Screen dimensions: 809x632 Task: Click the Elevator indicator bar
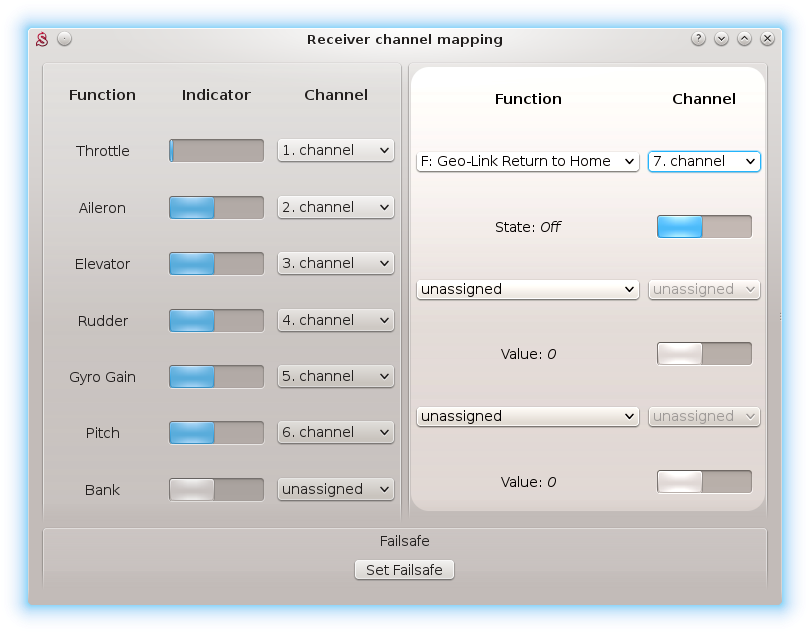(x=217, y=264)
